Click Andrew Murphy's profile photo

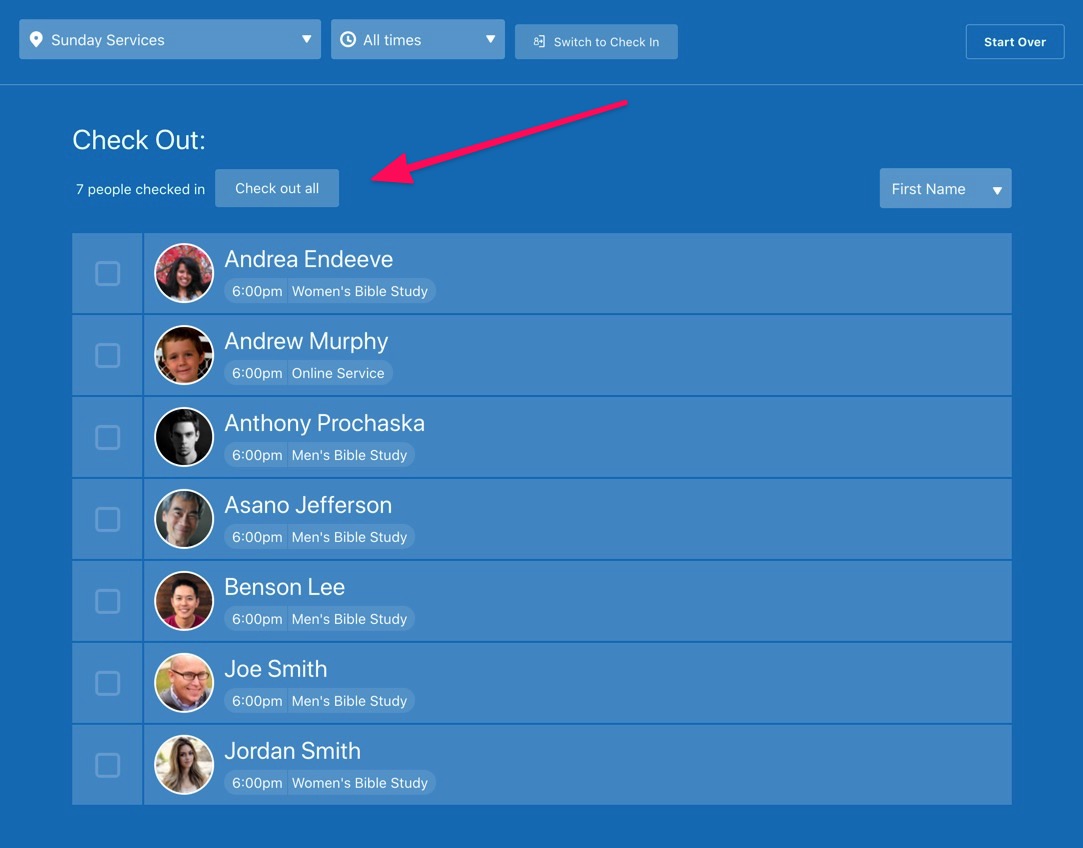184,355
